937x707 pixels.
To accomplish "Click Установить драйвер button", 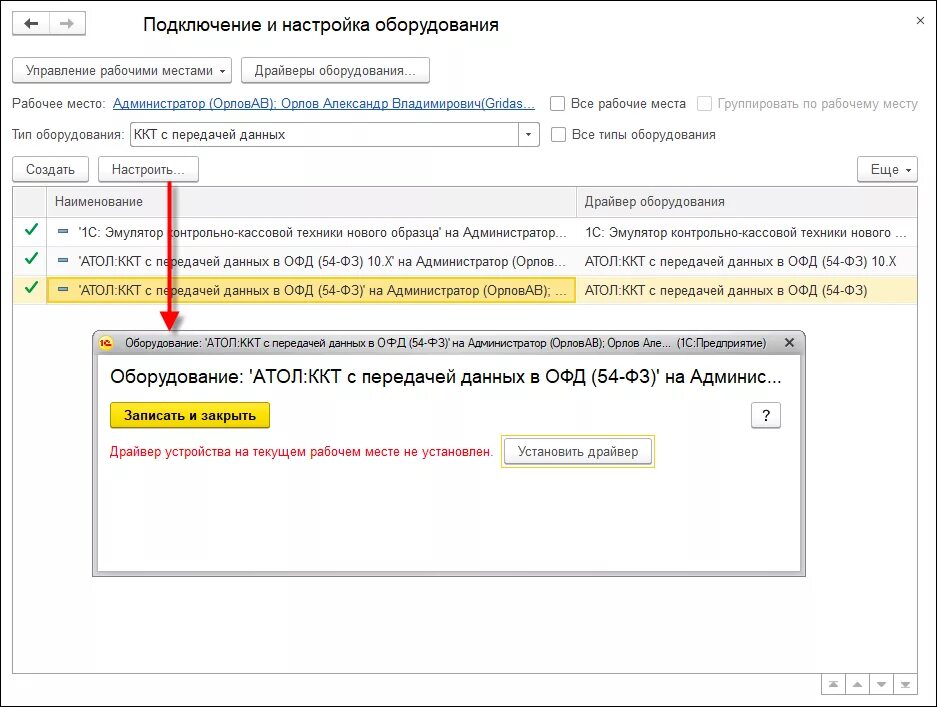I will (578, 451).
